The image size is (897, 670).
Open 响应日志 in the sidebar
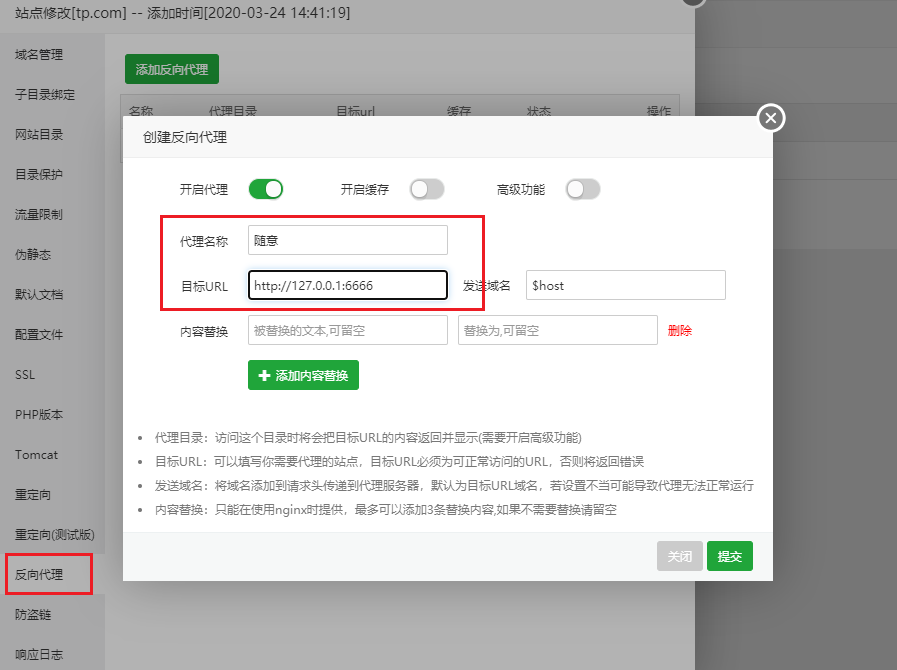point(39,655)
